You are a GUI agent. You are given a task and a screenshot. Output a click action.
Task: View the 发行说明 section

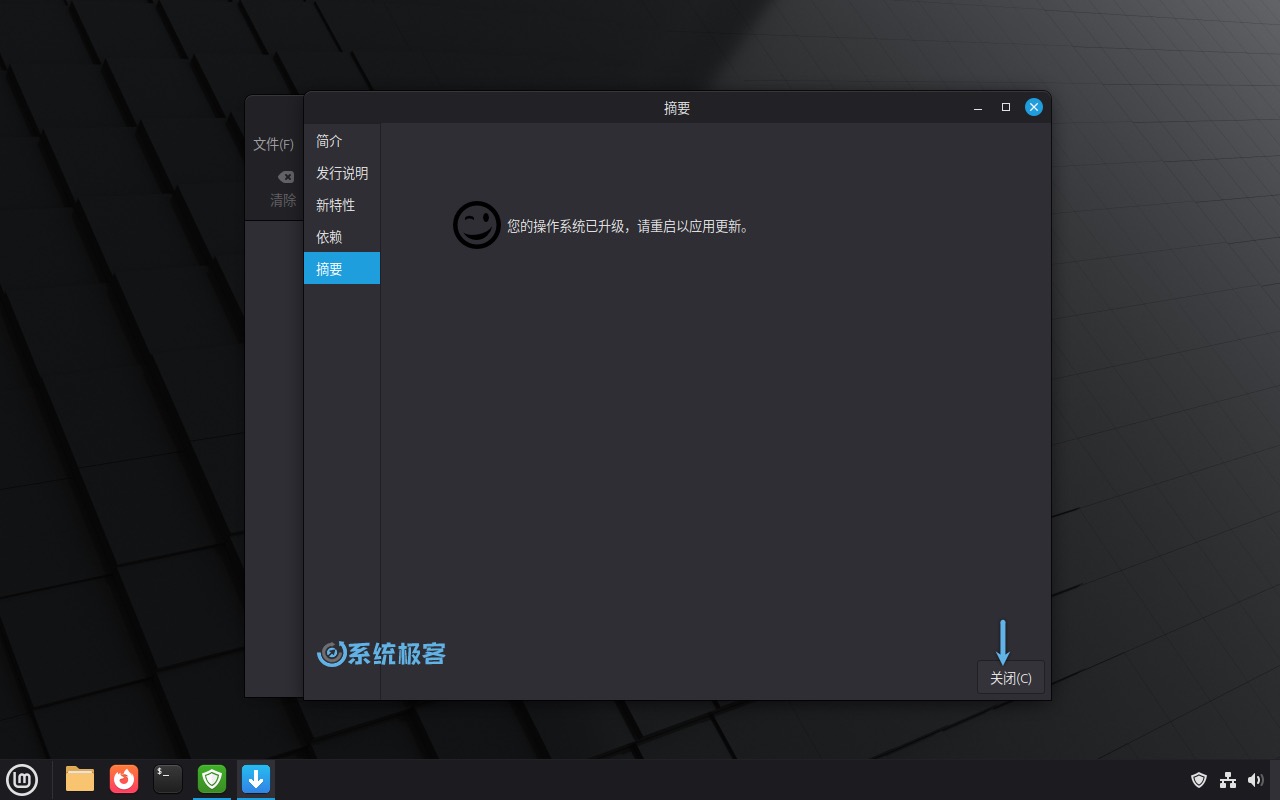pyautogui.click(x=341, y=172)
